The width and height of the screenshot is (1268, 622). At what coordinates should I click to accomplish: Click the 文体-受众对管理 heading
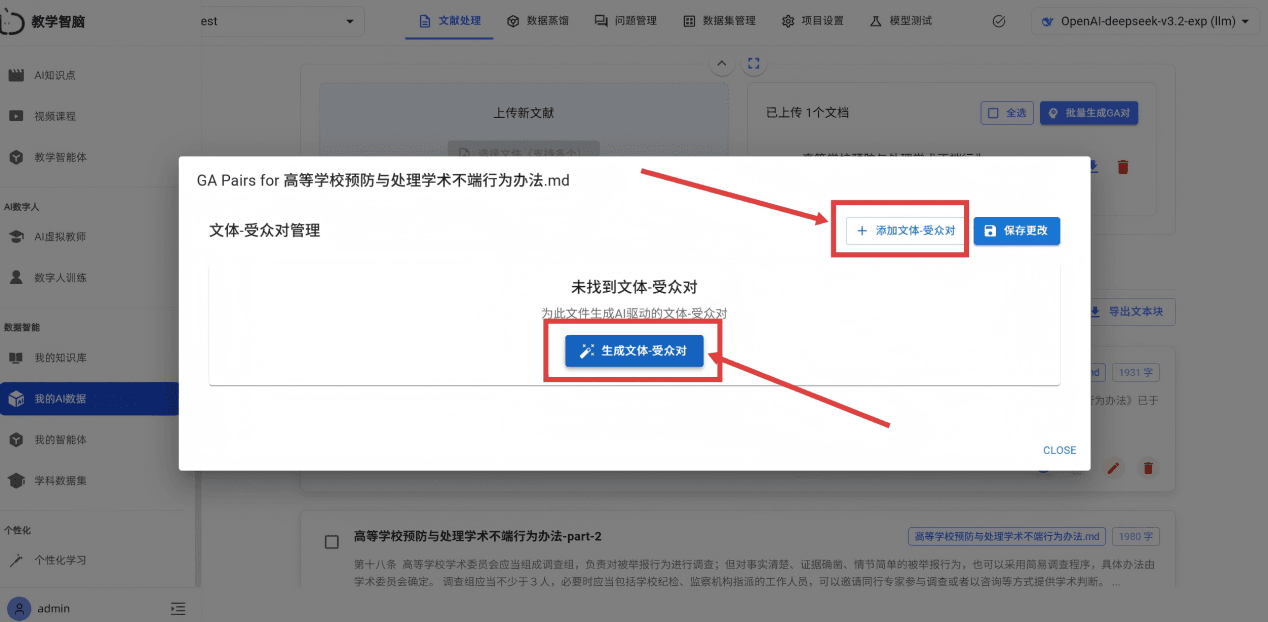click(x=264, y=230)
